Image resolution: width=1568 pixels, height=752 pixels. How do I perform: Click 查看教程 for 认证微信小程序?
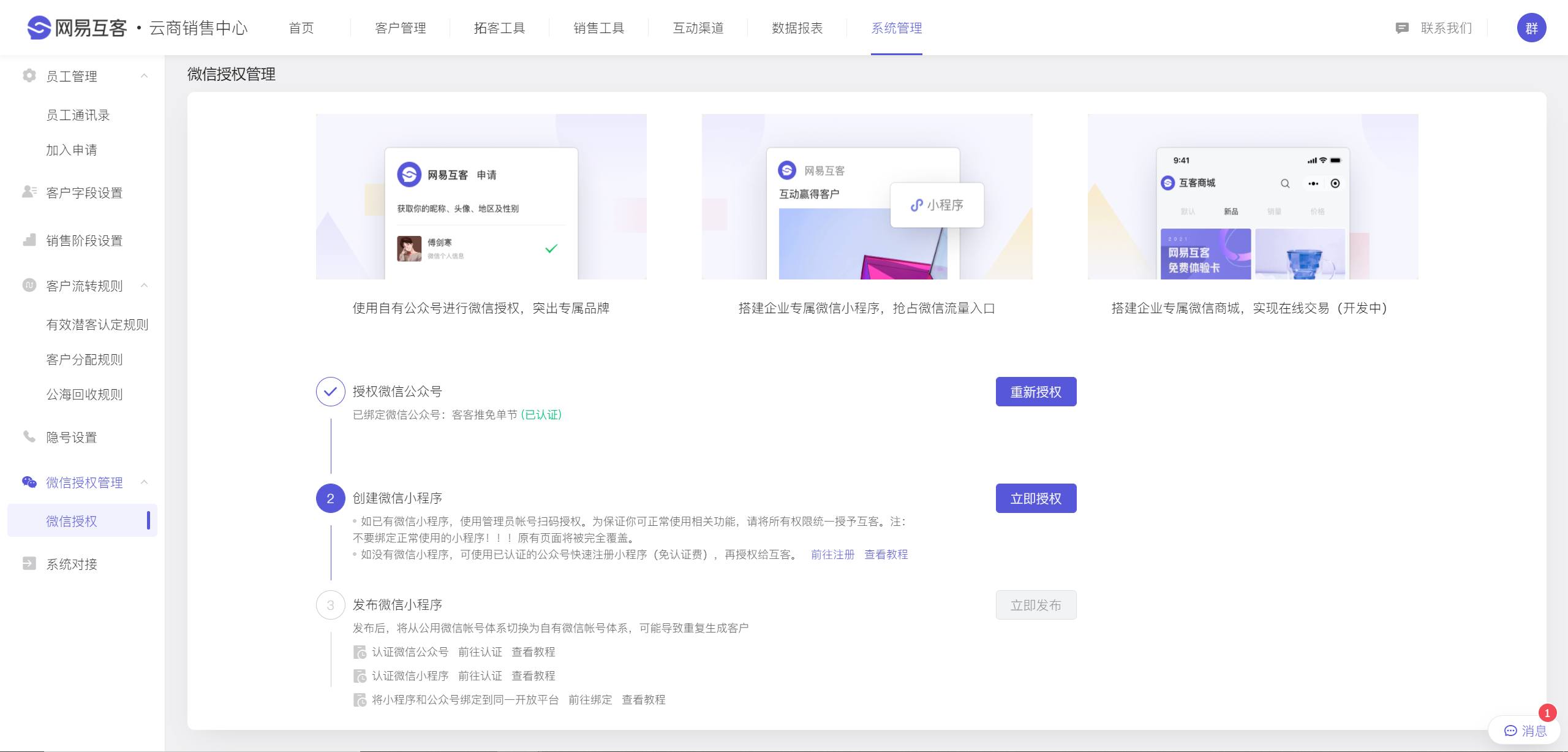coord(533,676)
